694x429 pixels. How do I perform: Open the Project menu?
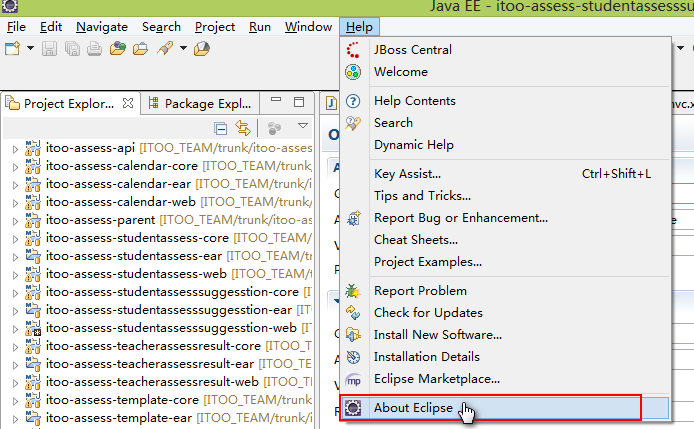click(x=215, y=27)
